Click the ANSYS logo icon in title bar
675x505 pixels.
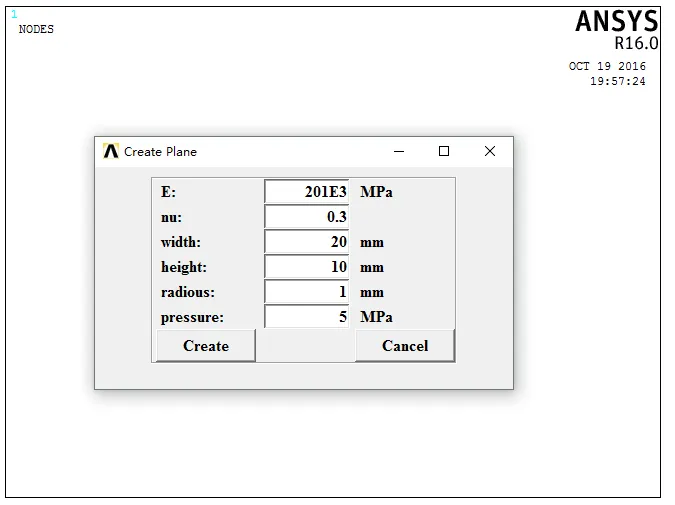pos(111,151)
